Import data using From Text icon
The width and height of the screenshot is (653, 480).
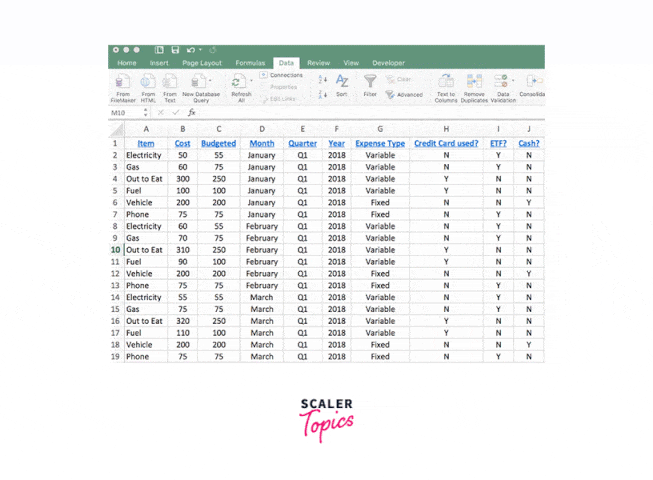point(170,82)
